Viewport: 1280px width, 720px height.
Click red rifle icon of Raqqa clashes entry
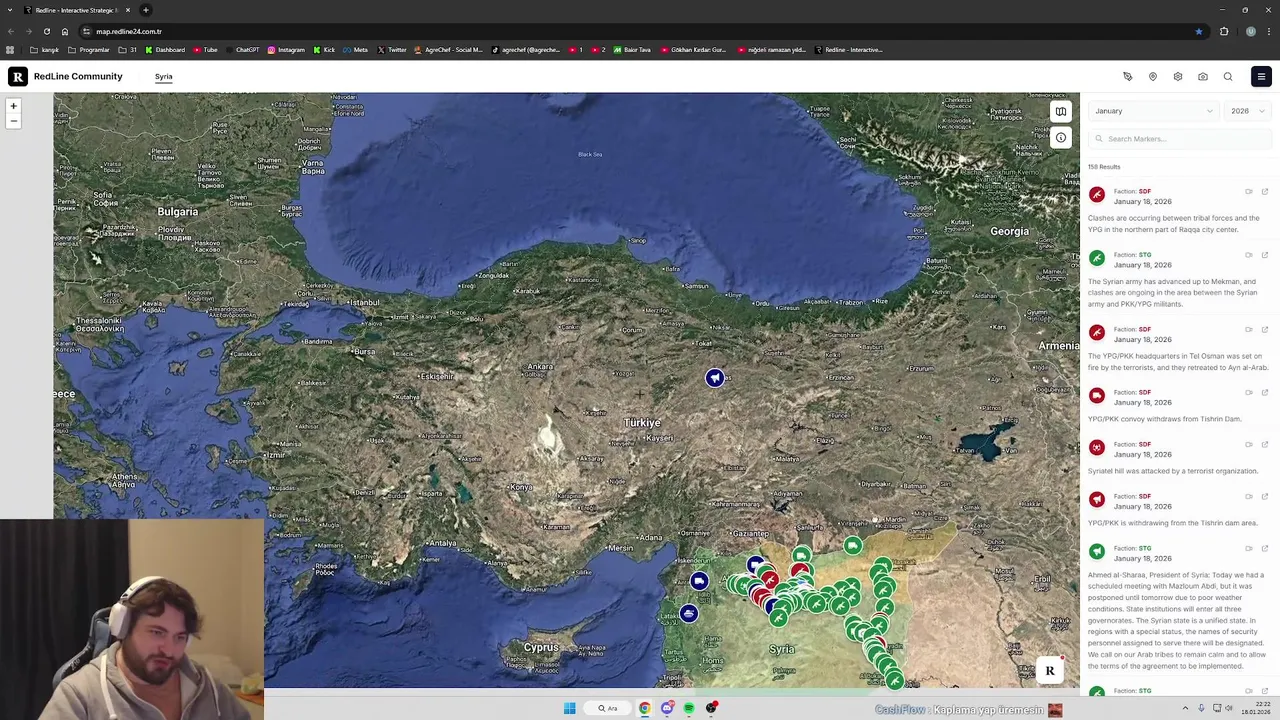(1097, 195)
